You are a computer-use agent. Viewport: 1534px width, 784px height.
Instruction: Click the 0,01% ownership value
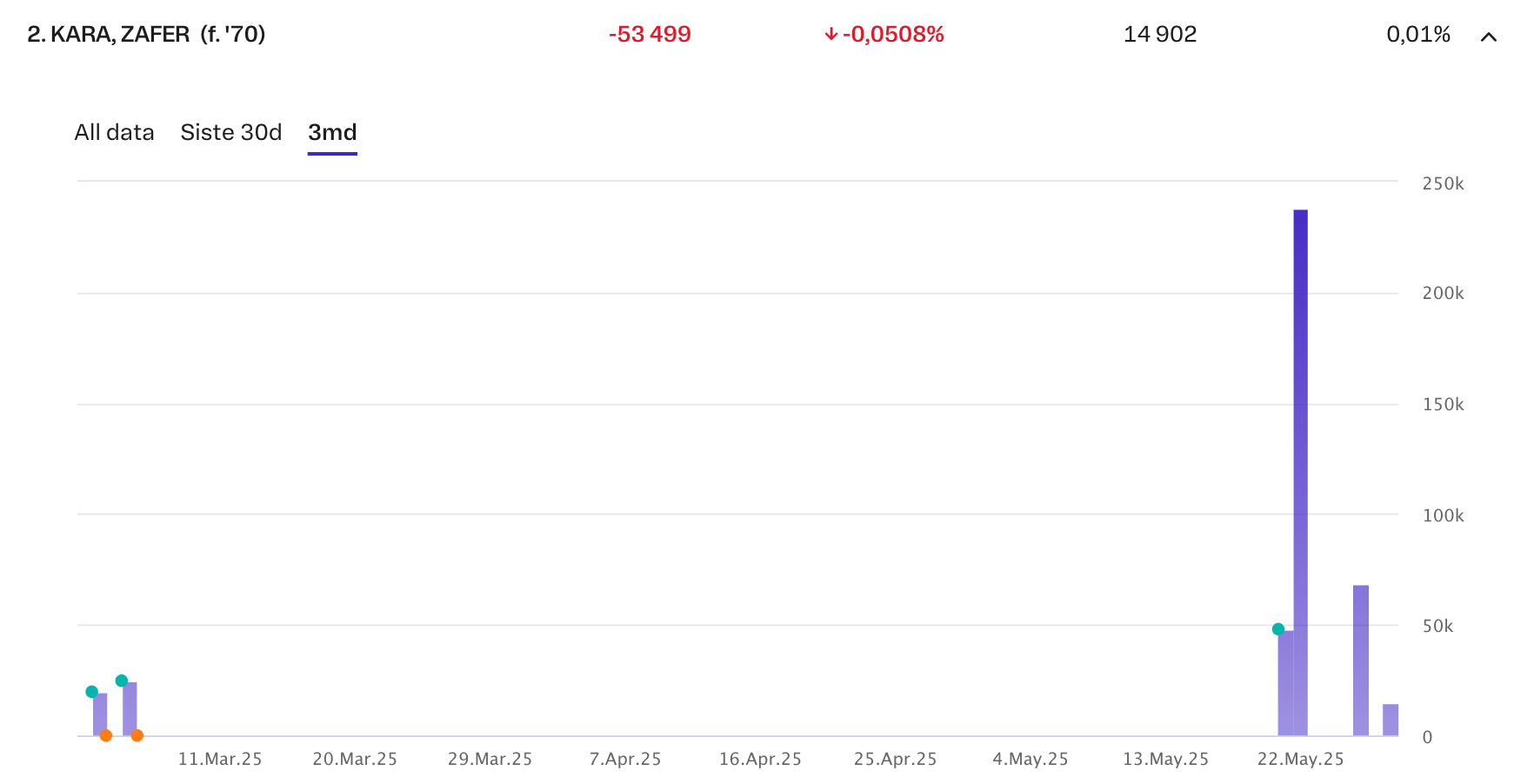(x=1418, y=34)
